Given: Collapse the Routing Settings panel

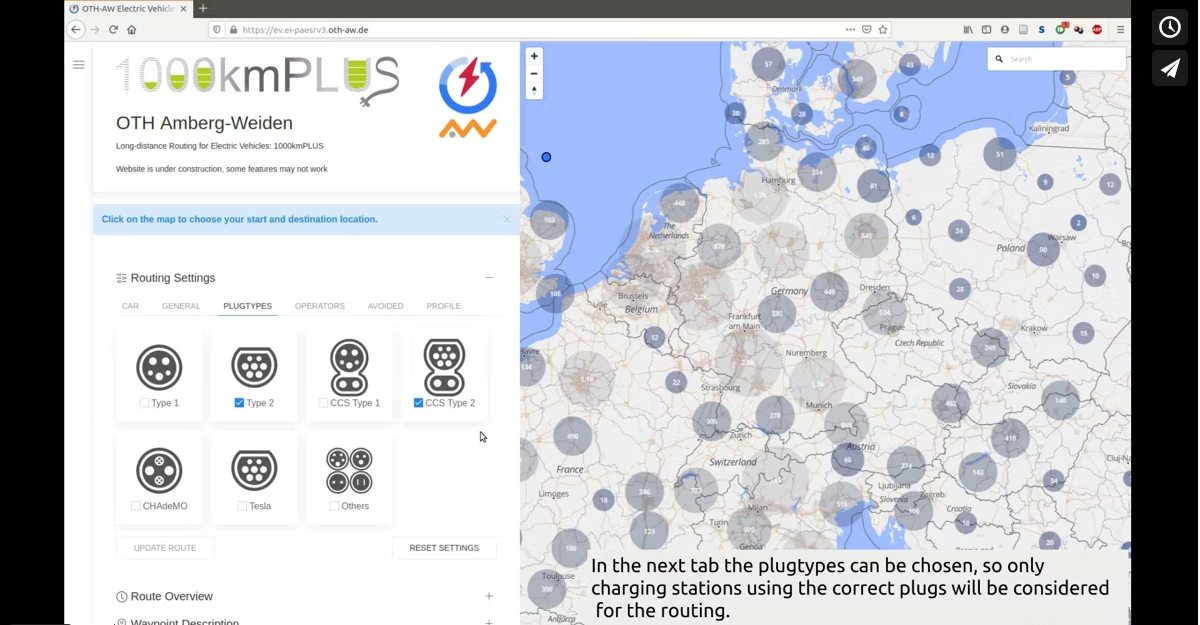Looking at the screenshot, I should tap(489, 277).
